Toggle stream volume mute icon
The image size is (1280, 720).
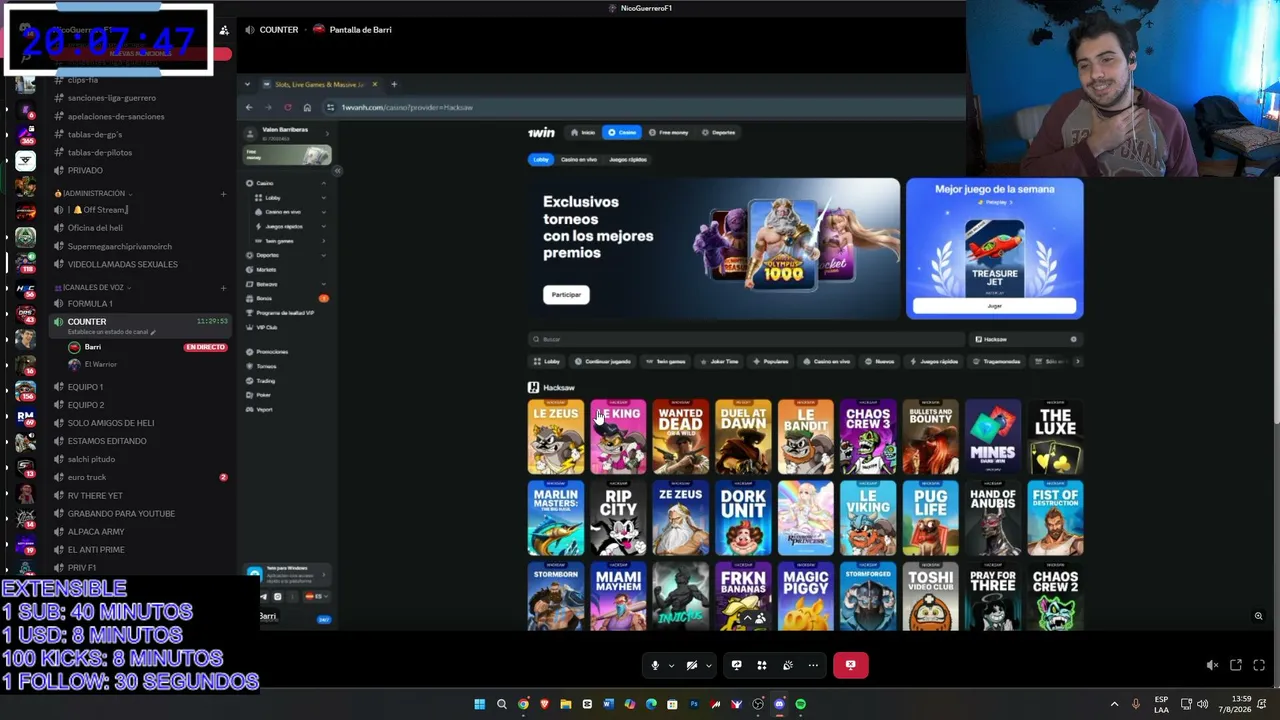(x=1212, y=665)
